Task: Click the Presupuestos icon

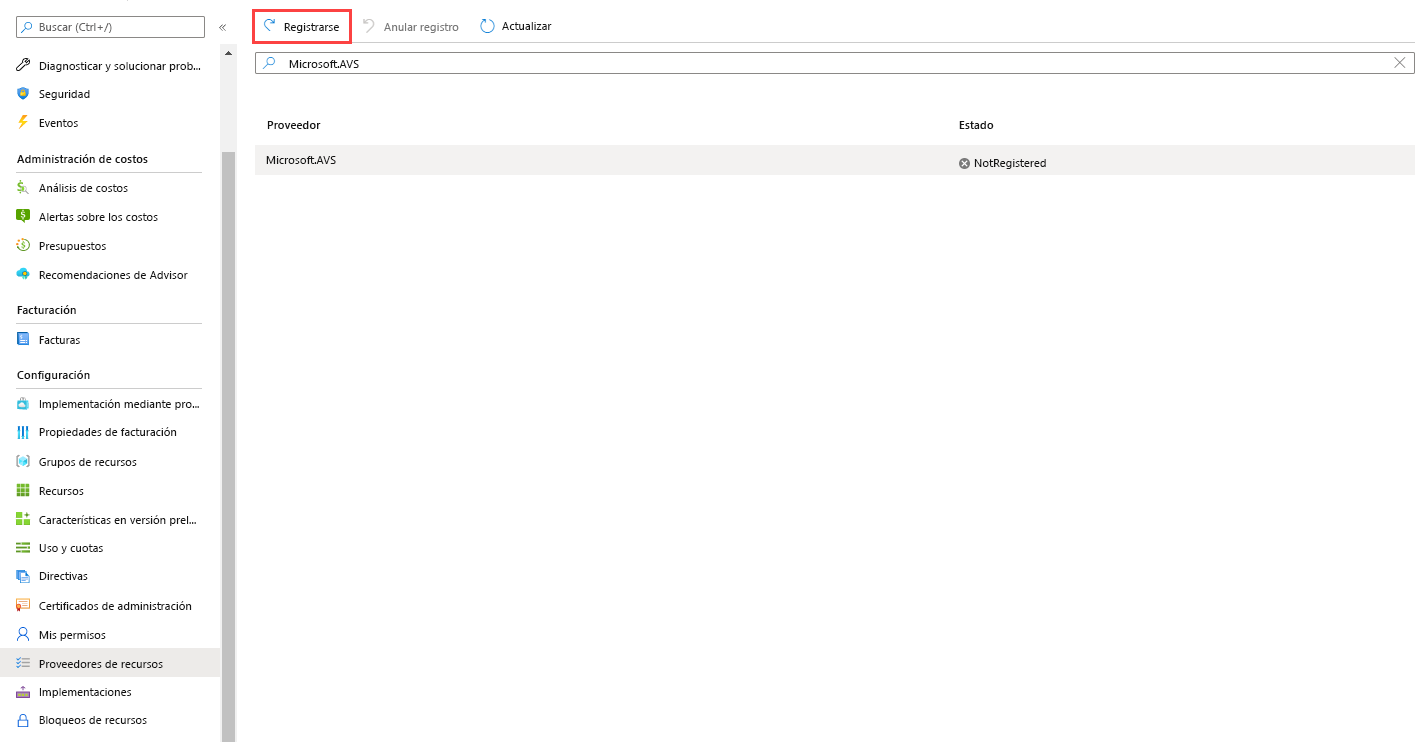Action: (22, 245)
